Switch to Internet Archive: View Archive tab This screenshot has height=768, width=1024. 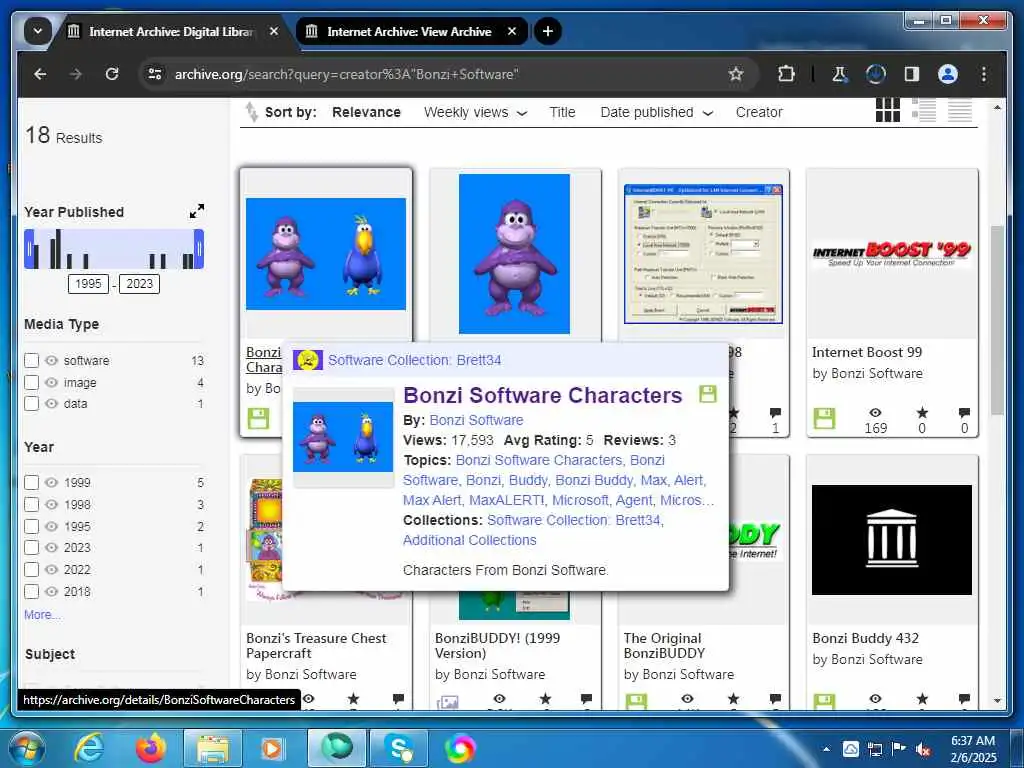[x=411, y=31]
